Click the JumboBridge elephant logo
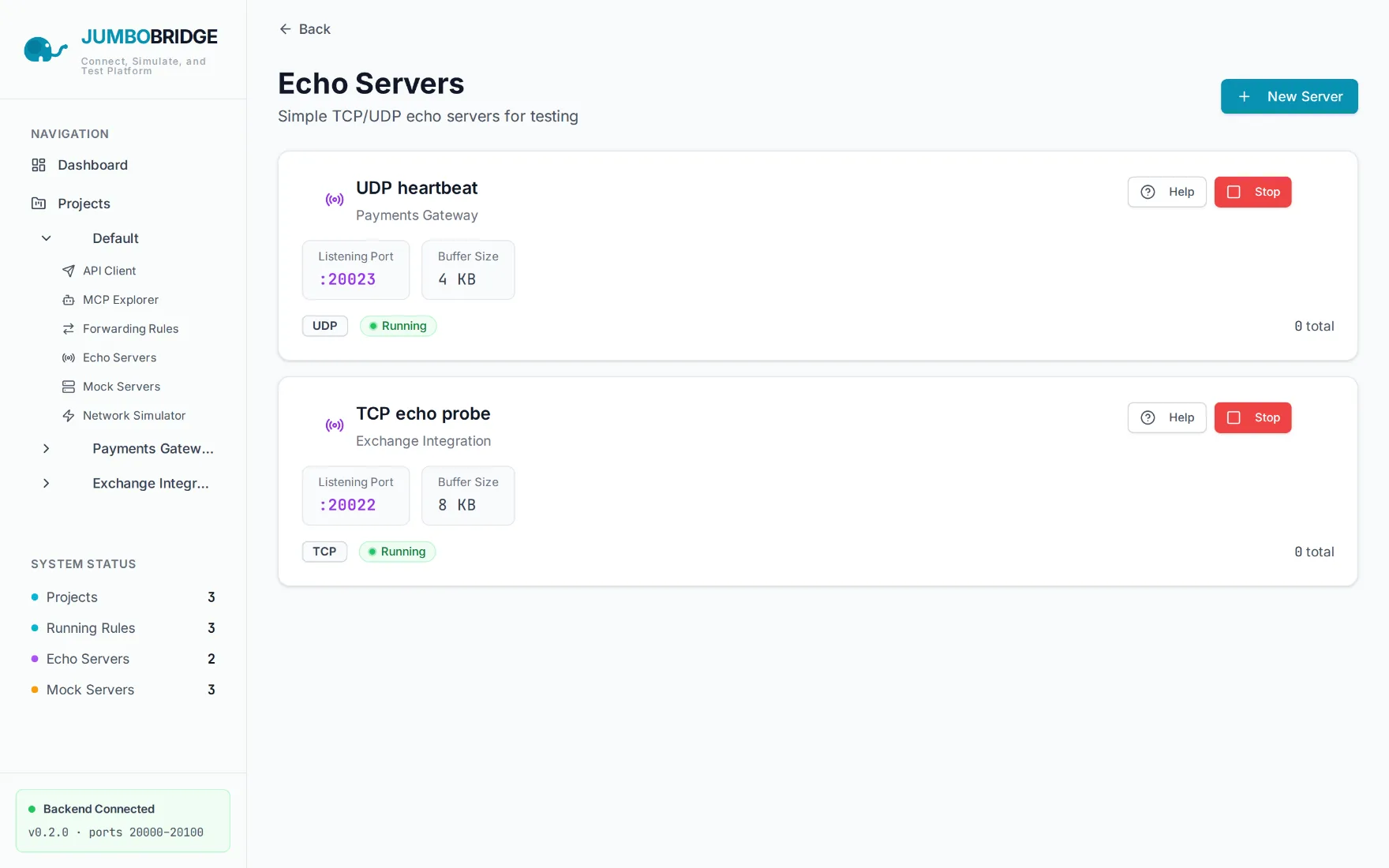The height and width of the screenshot is (868, 1389). tap(45, 50)
